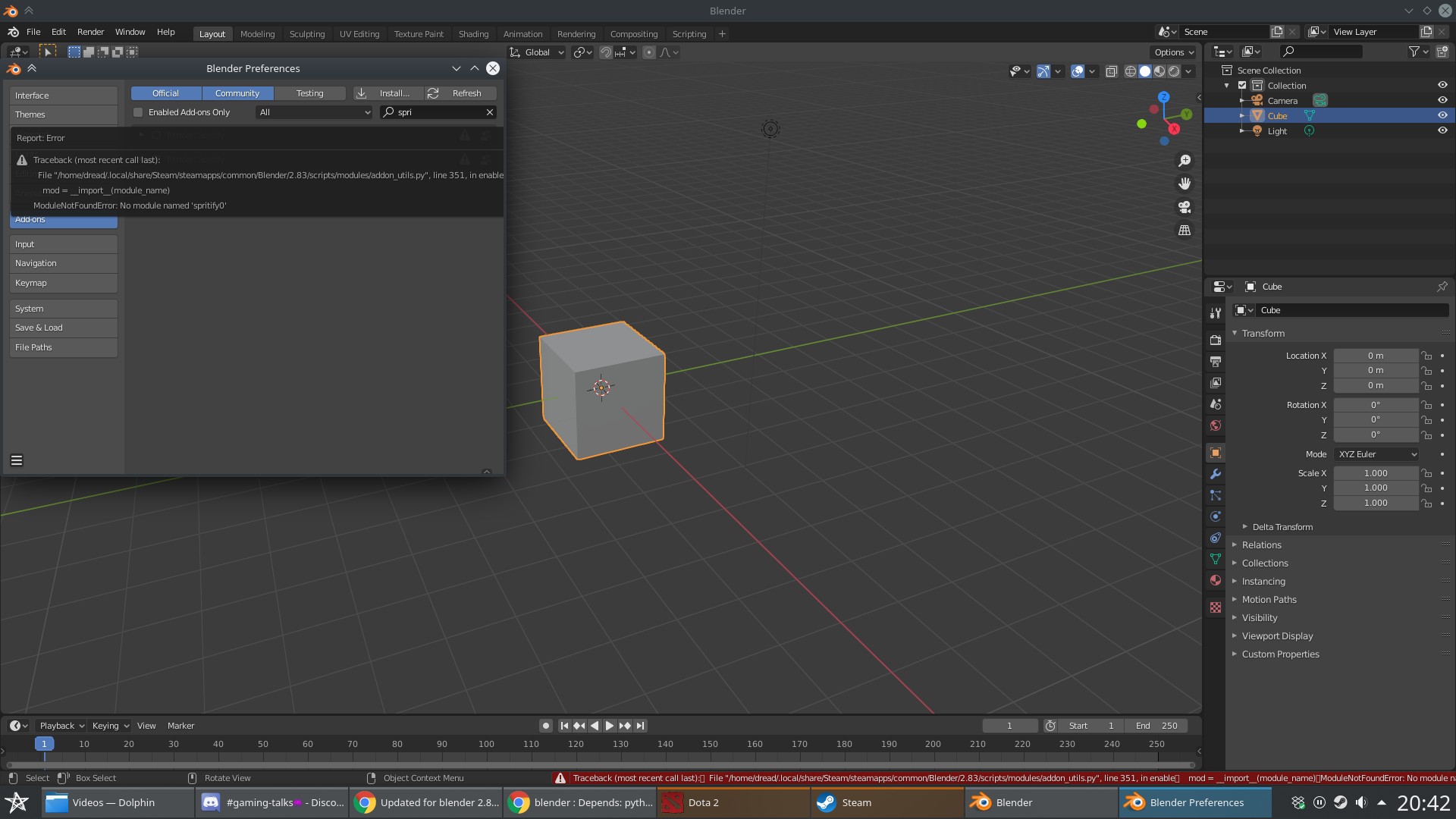Open the Material properties tab icon
The height and width of the screenshot is (819, 1456).
pos(1216,580)
